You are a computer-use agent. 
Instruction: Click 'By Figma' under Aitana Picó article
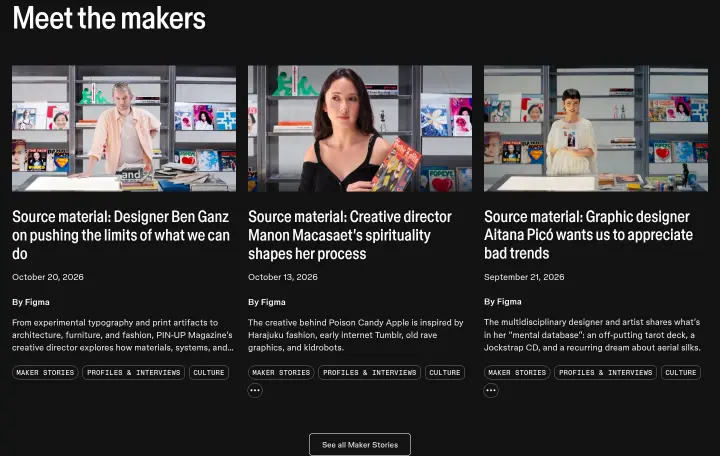[x=503, y=302]
